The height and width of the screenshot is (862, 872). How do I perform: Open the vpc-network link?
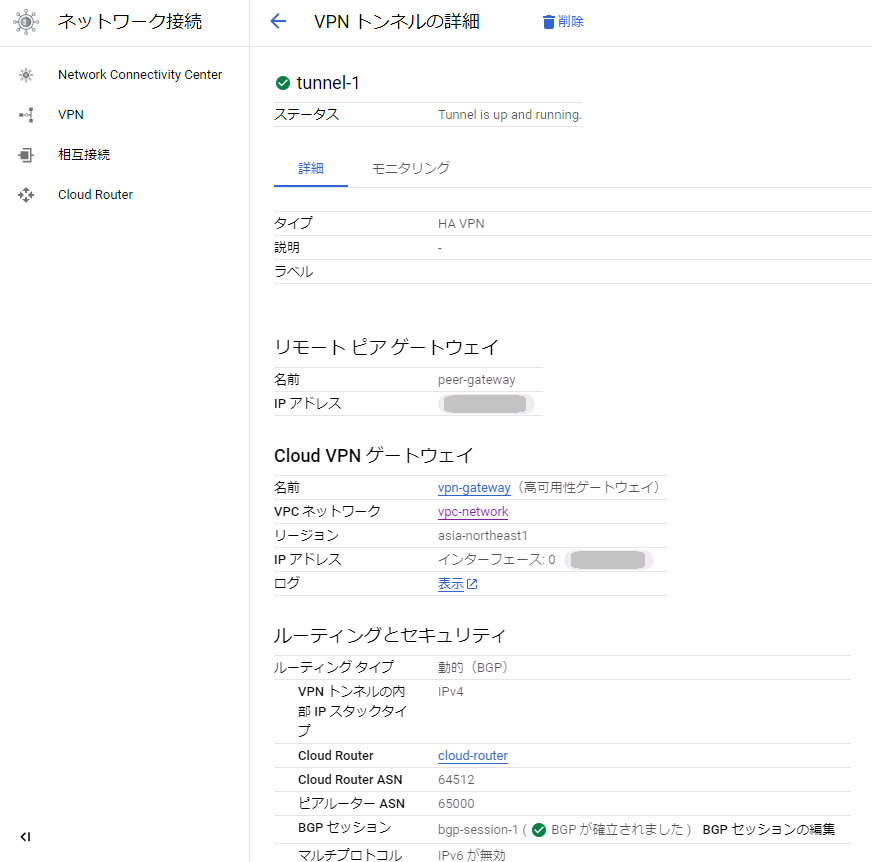pyautogui.click(x=473, y=512)
